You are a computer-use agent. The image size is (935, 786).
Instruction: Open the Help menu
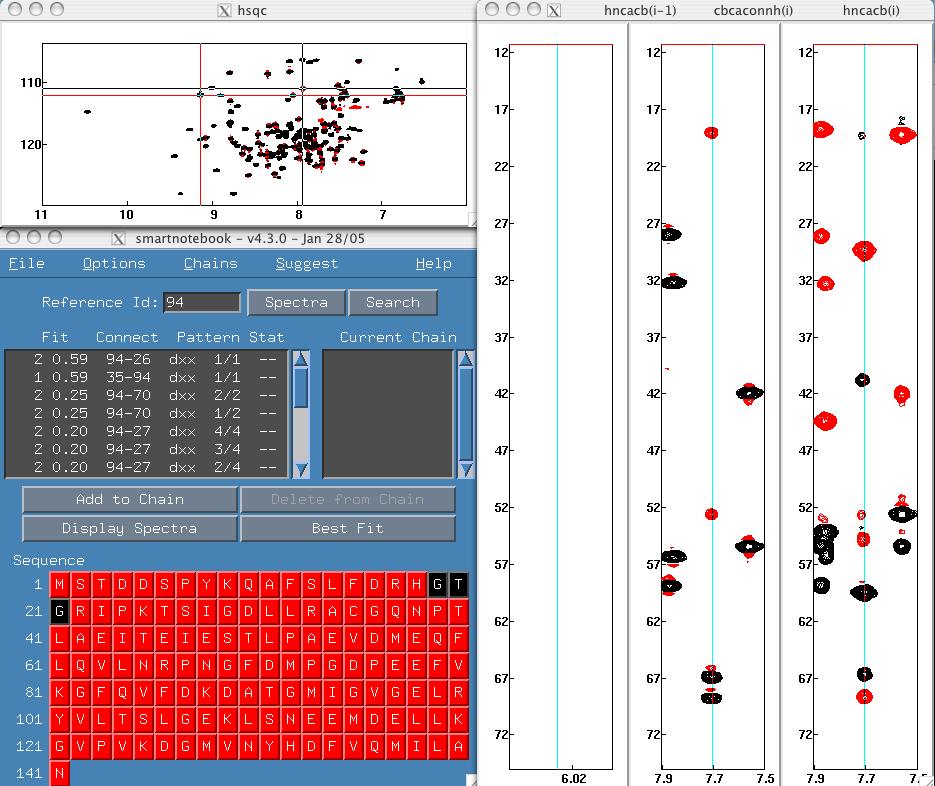[x=433, y=263]
